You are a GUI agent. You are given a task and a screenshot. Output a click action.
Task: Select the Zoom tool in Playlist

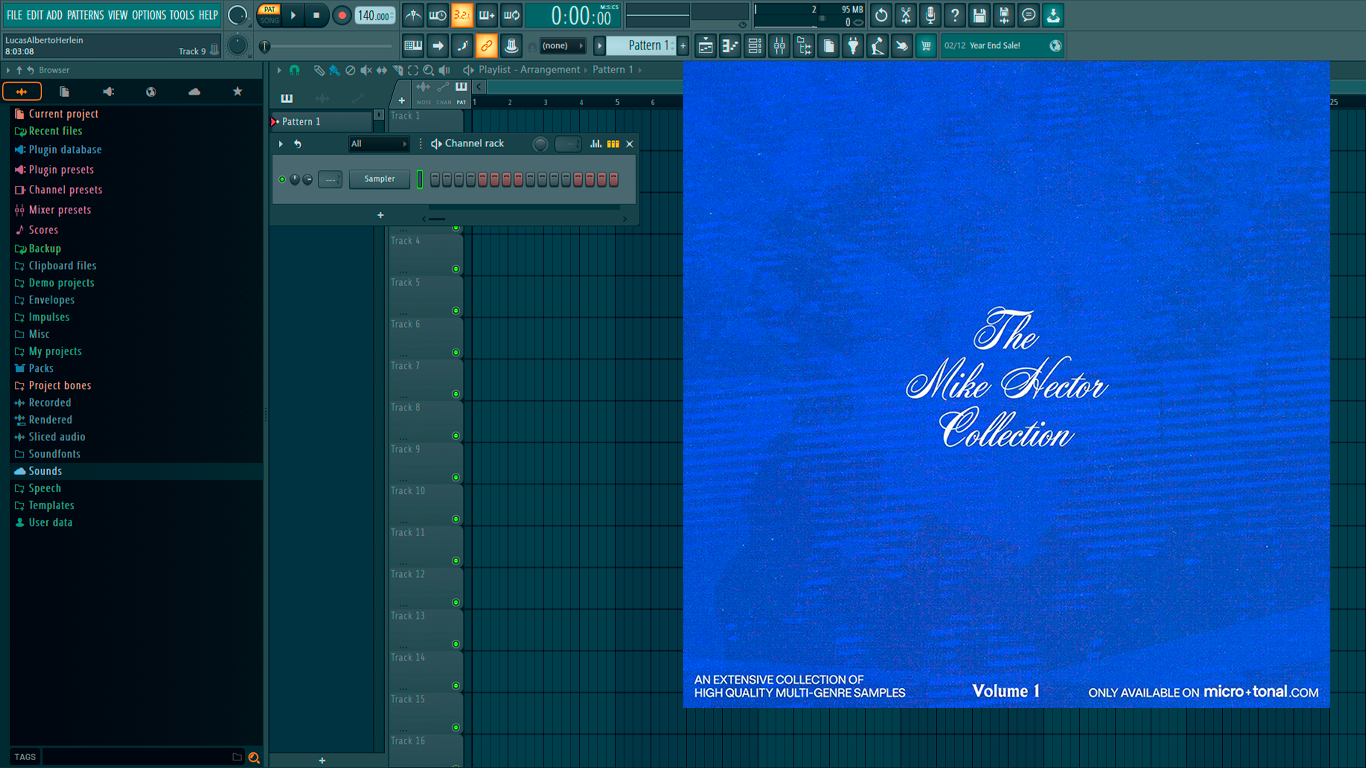(428, 70)
